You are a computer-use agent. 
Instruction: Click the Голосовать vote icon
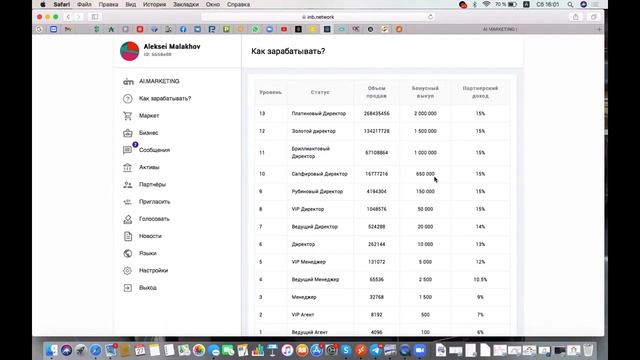[128, 219]
